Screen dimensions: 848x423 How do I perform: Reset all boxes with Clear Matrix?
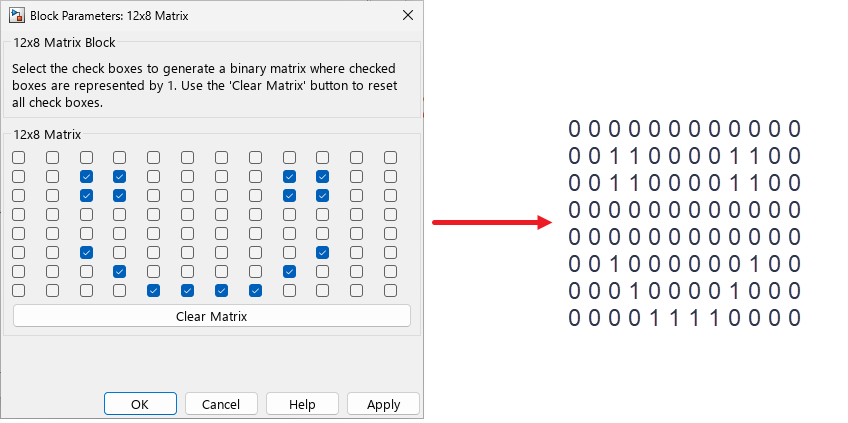coord(211,316)
